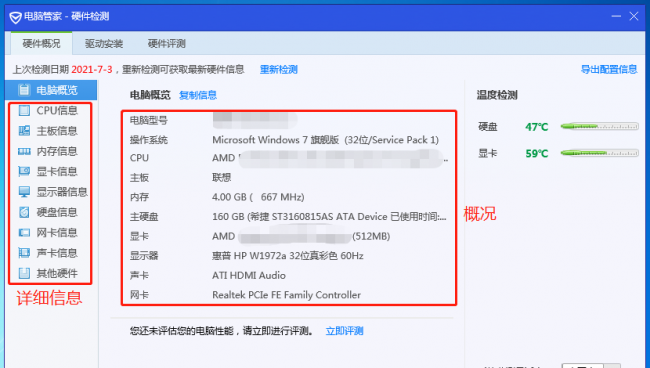
Task: Open the CPU信息 icon in sidebar
Action: pos(24,111)
